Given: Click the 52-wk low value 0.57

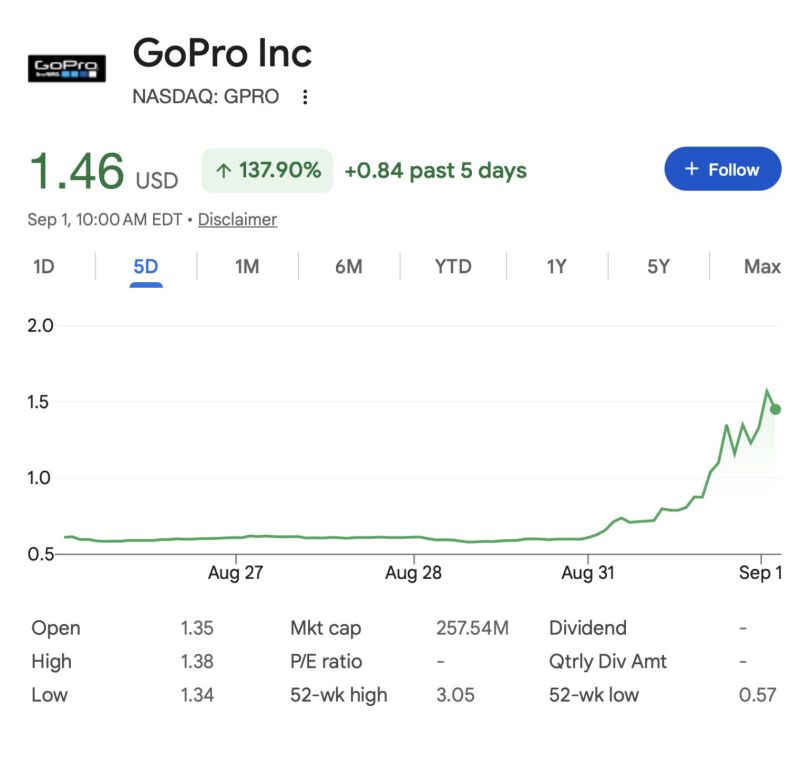Looking at the screenshot, I should tap(758, 695).
